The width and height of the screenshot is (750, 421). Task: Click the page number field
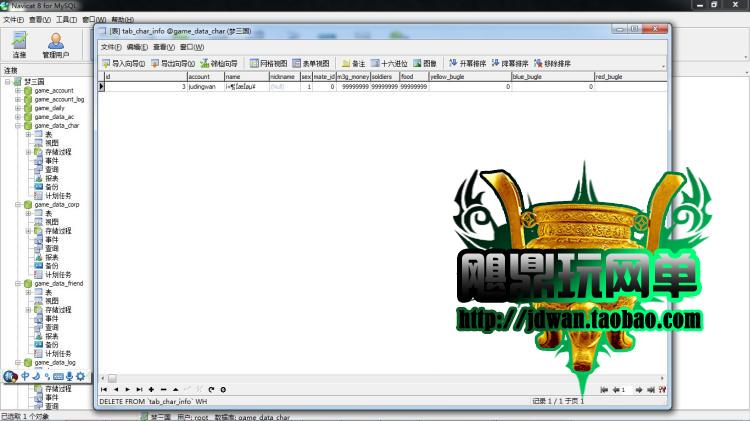pos(627,390)
